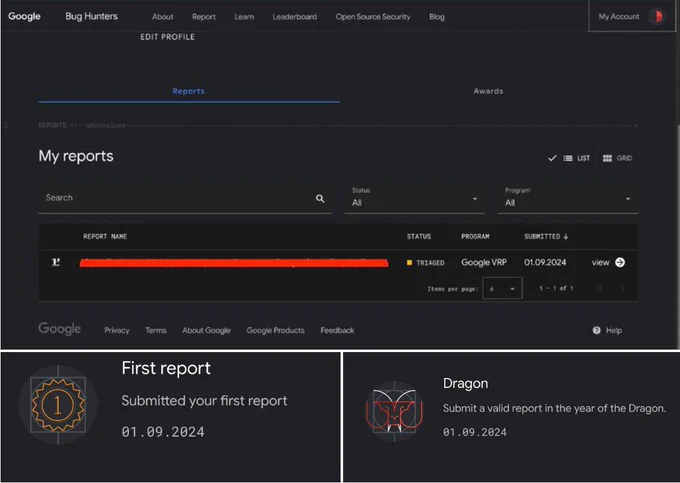Viewport: 680px width, 483px height.
Task: Open the Learn menu item
Action: [x=244, y=17]
